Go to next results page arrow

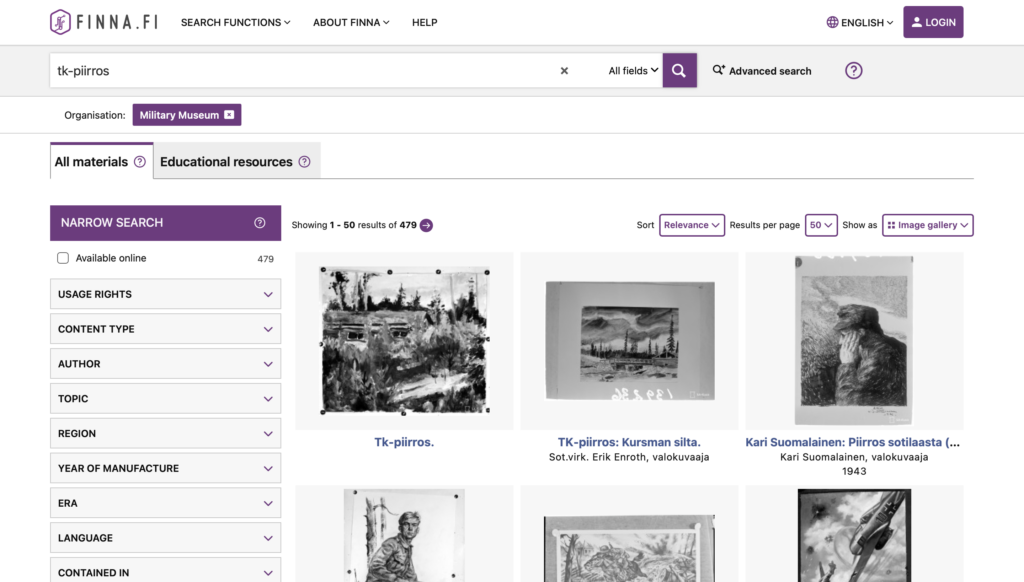(x=426, y=225)
